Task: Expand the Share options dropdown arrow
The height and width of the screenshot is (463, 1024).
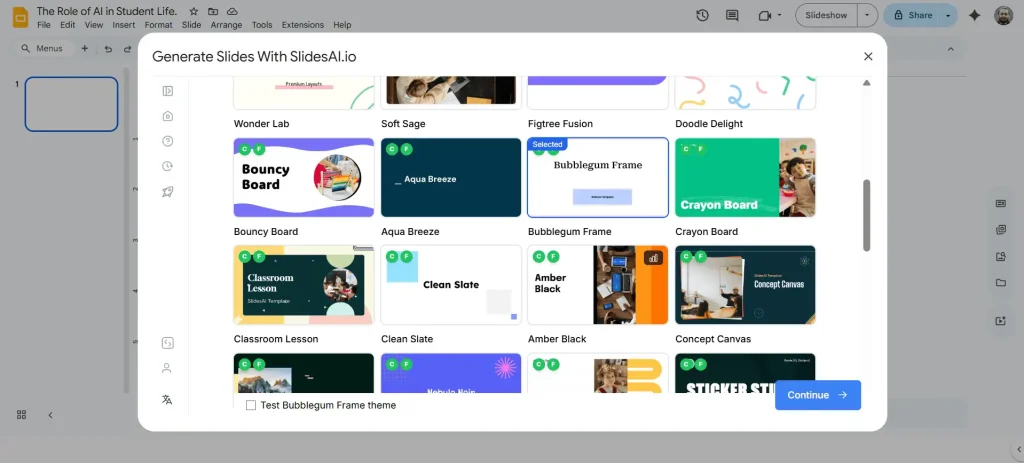Action: coord(948,15)
